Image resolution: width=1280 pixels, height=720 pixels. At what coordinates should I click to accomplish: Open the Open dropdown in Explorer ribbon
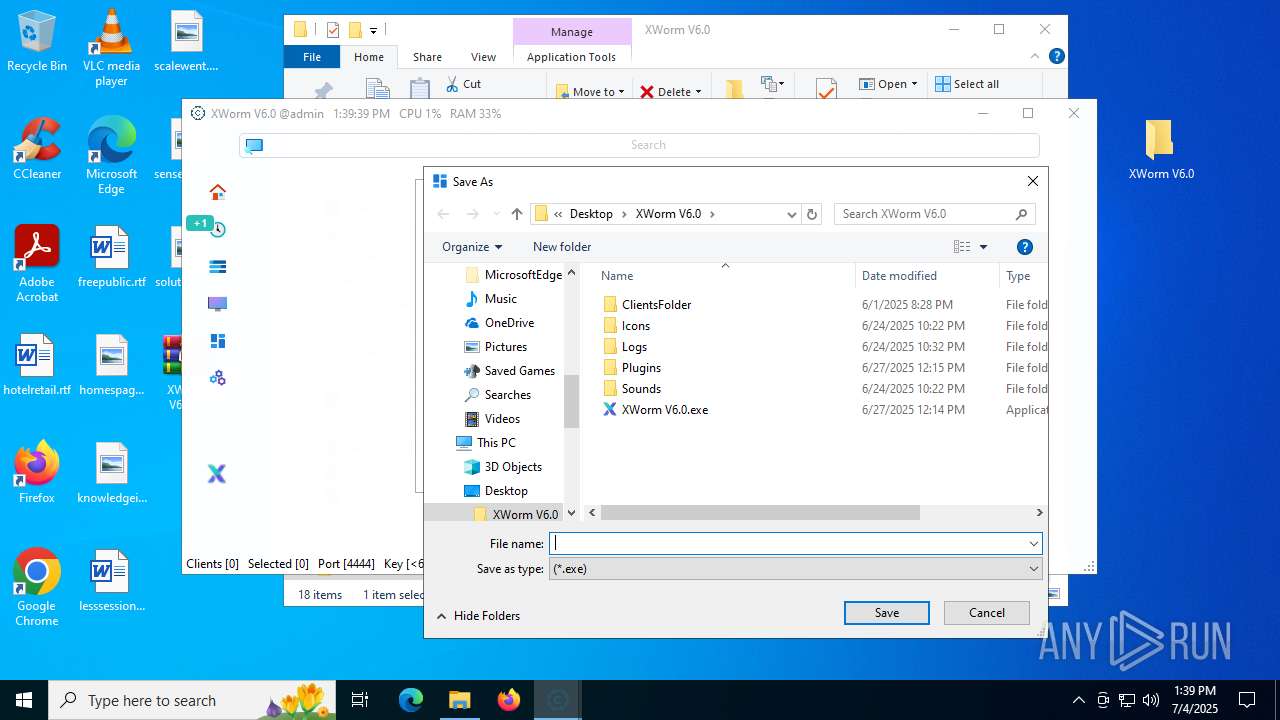[x=888, y=84]
